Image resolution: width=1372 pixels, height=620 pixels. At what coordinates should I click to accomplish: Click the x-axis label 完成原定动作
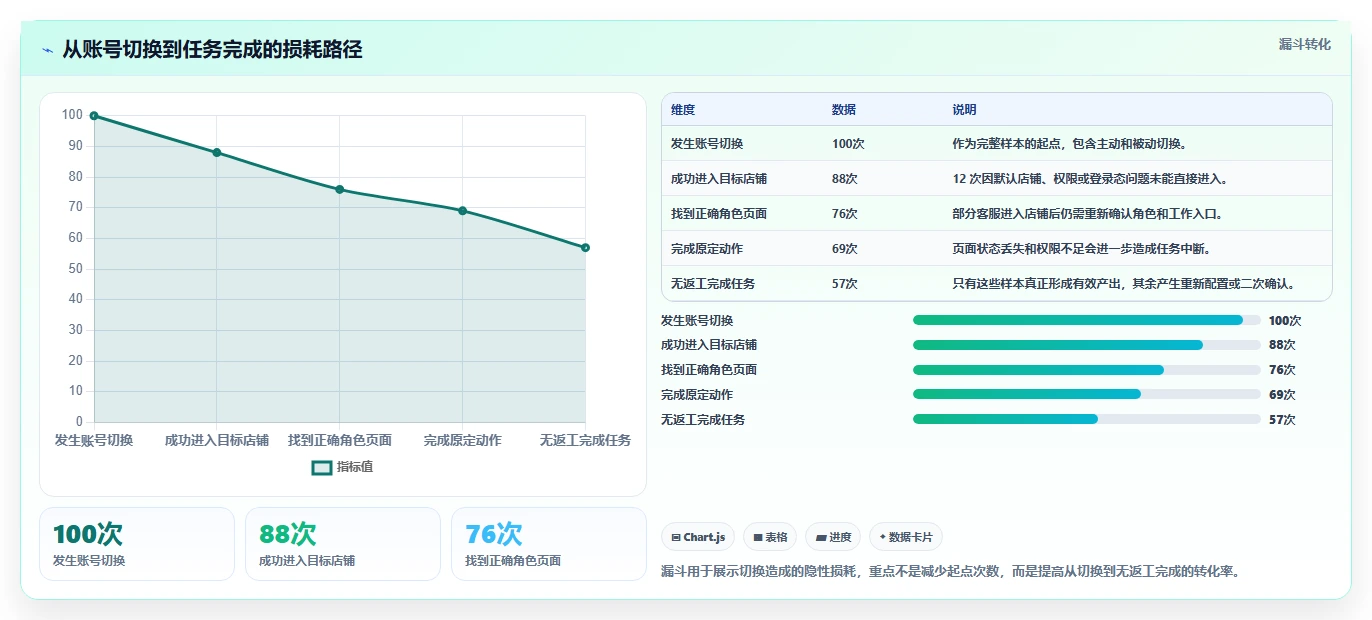462,440
